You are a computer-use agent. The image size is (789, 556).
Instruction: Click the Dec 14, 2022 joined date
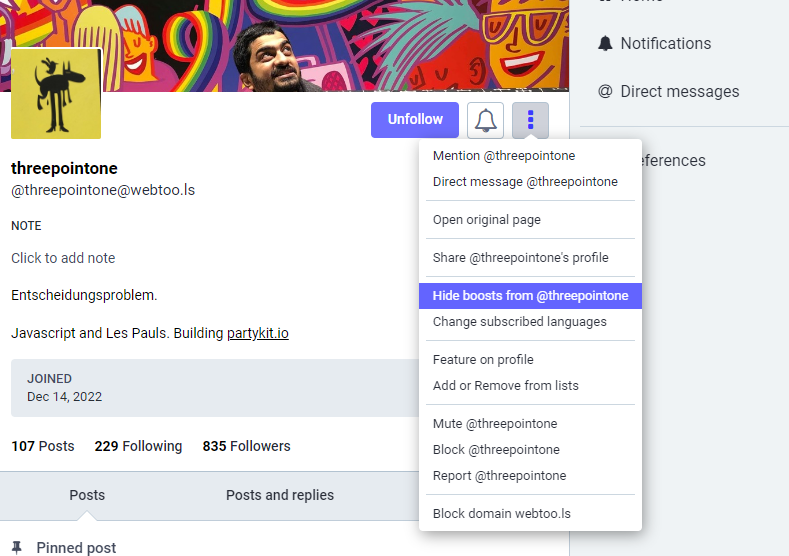(x=64, y=397)
